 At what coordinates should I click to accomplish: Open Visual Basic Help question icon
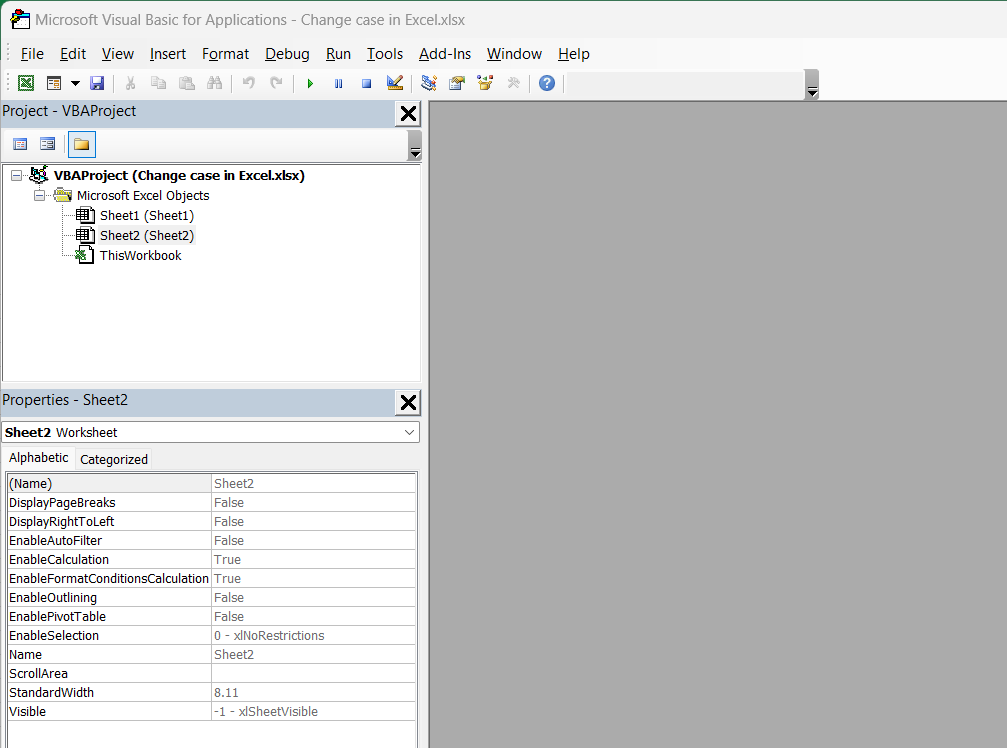pos(547,83)
